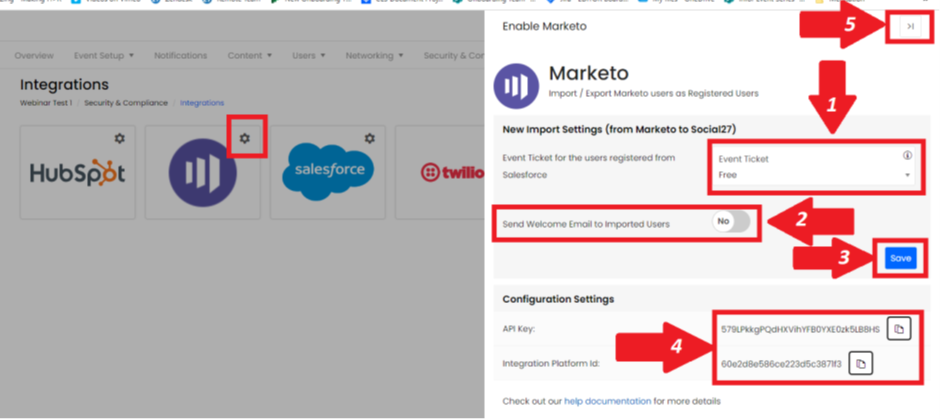The image size is (940, 419).
Task: Save the Marketo import settings
Action: 900,258
